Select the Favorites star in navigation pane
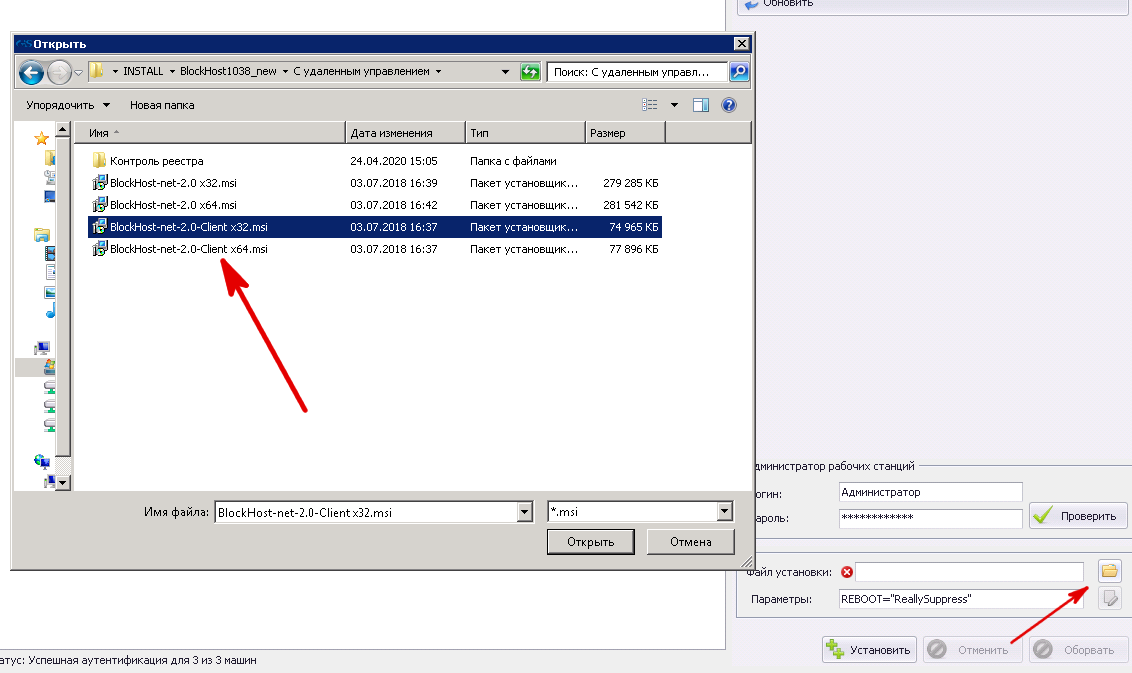 [42, 138]
